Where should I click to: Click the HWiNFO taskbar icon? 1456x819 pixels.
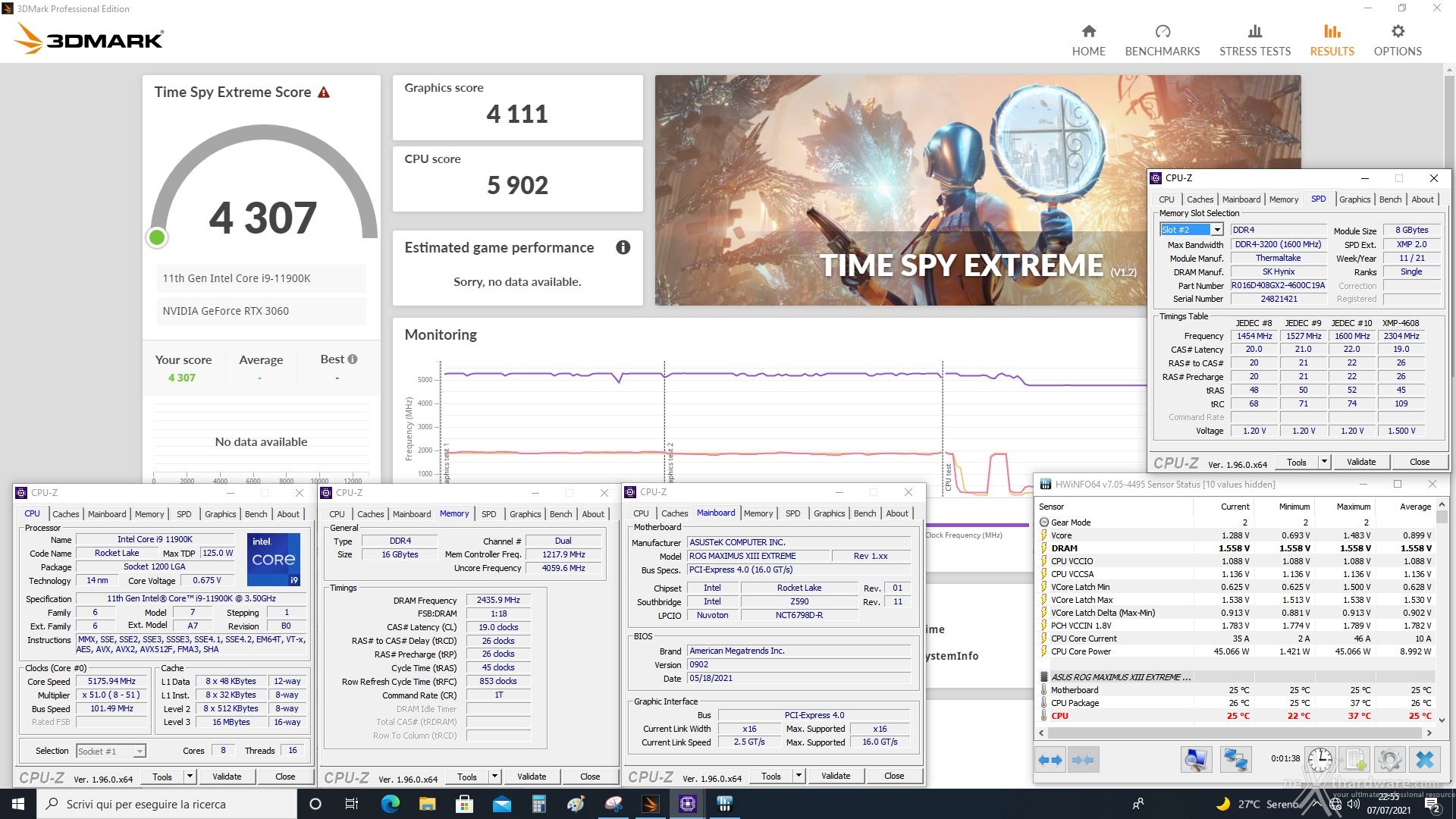[x=724, y=804]
